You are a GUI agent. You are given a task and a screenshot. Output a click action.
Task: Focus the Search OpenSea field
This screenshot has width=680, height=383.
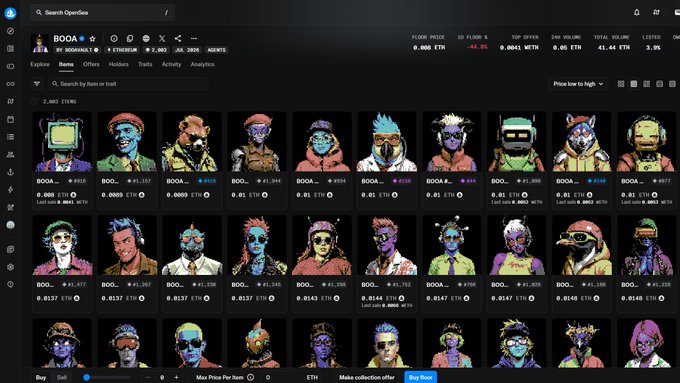pyautogui.click(x=102, y=13)
